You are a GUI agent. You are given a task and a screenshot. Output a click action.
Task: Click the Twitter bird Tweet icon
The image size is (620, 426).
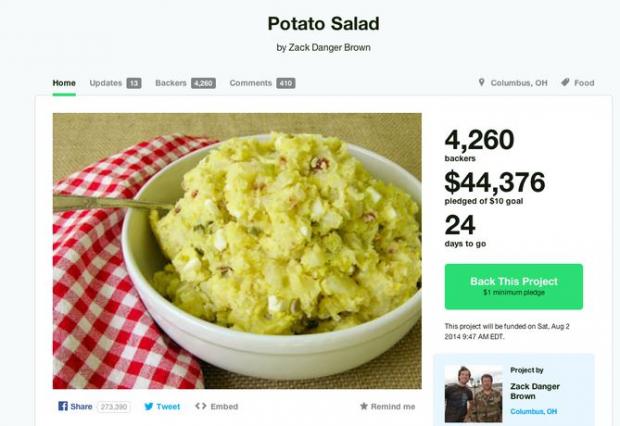[x=149, y=406]
